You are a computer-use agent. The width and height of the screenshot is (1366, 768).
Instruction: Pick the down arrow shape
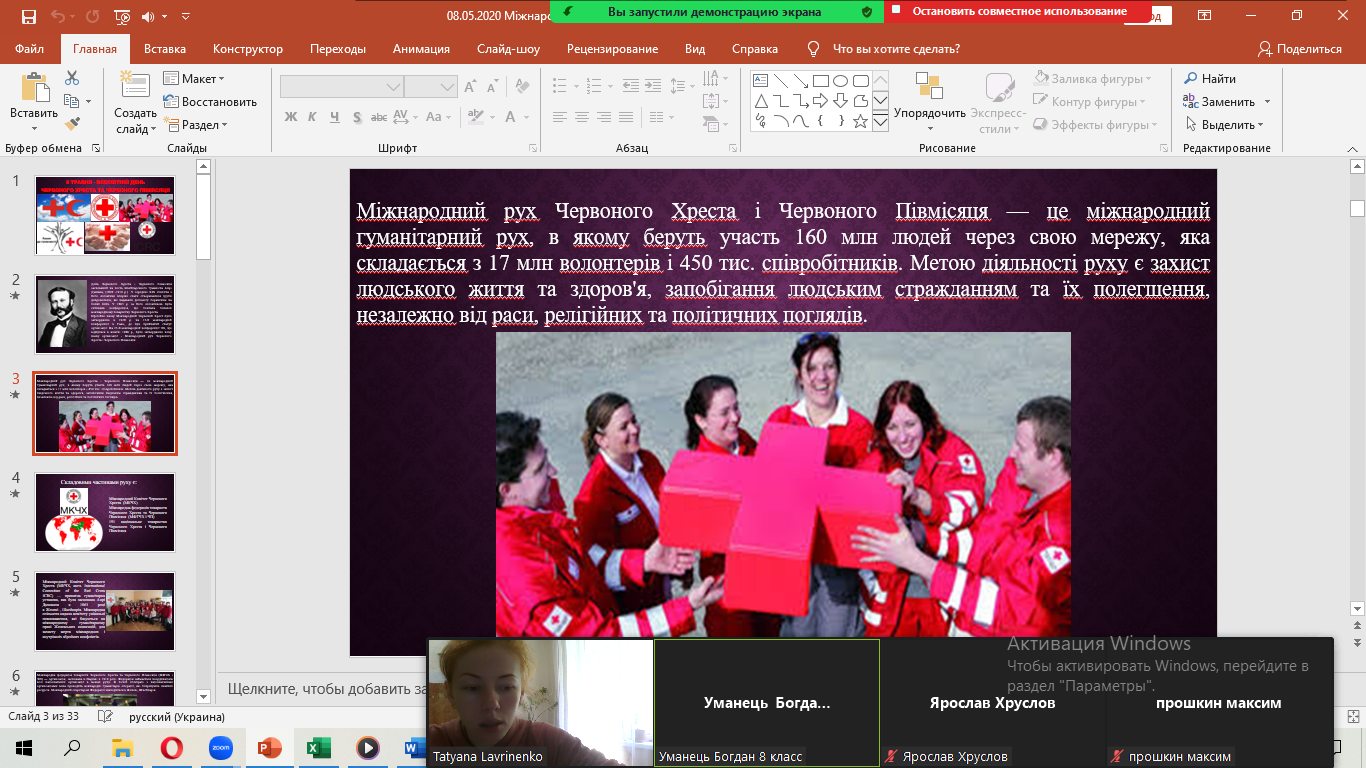[840, 101]
